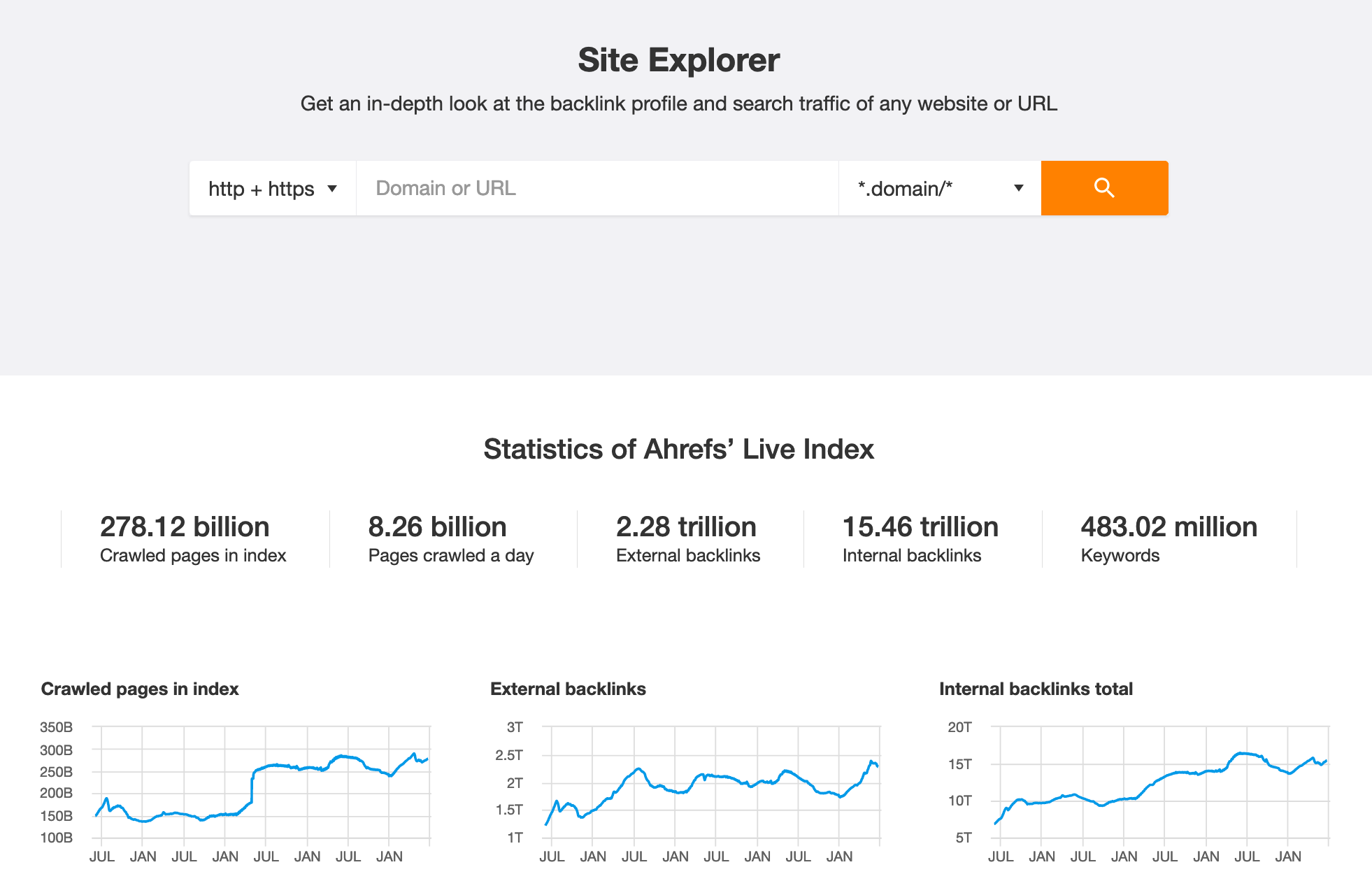Select the 2.28 trillion external backlinks stat

(686, 527)
